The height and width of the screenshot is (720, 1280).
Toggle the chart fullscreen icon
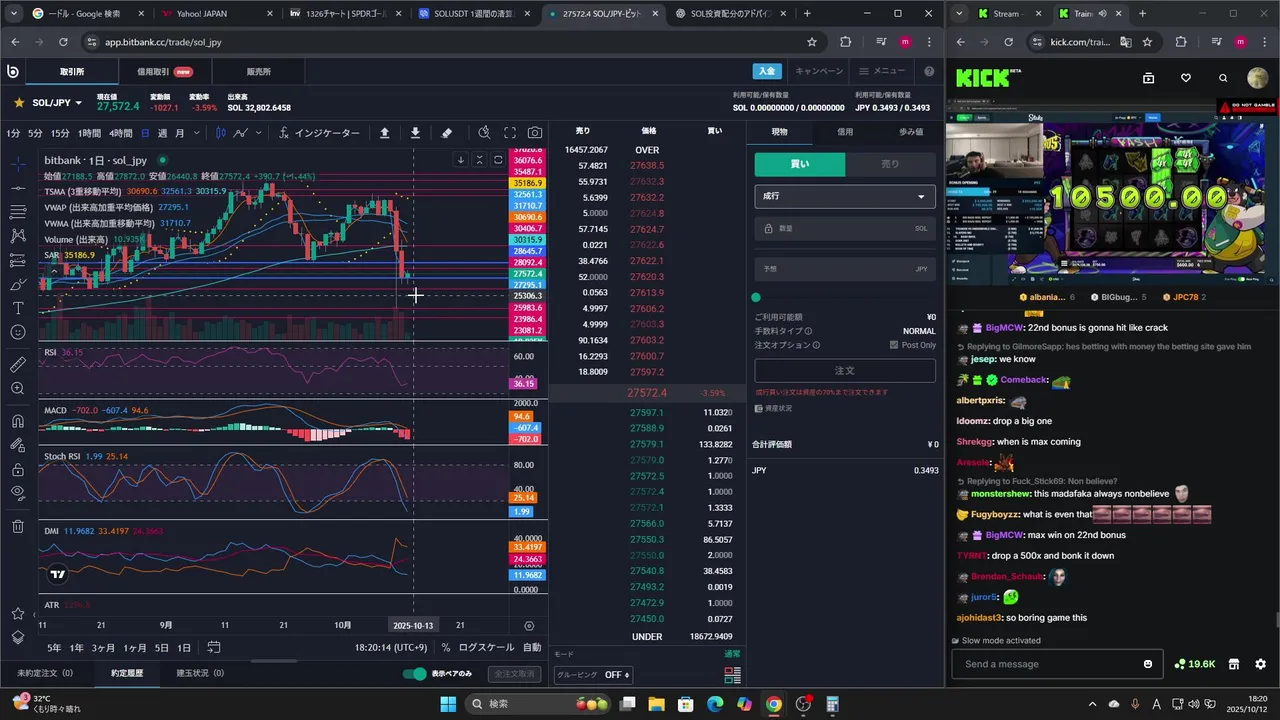click(x=510, y=133)
